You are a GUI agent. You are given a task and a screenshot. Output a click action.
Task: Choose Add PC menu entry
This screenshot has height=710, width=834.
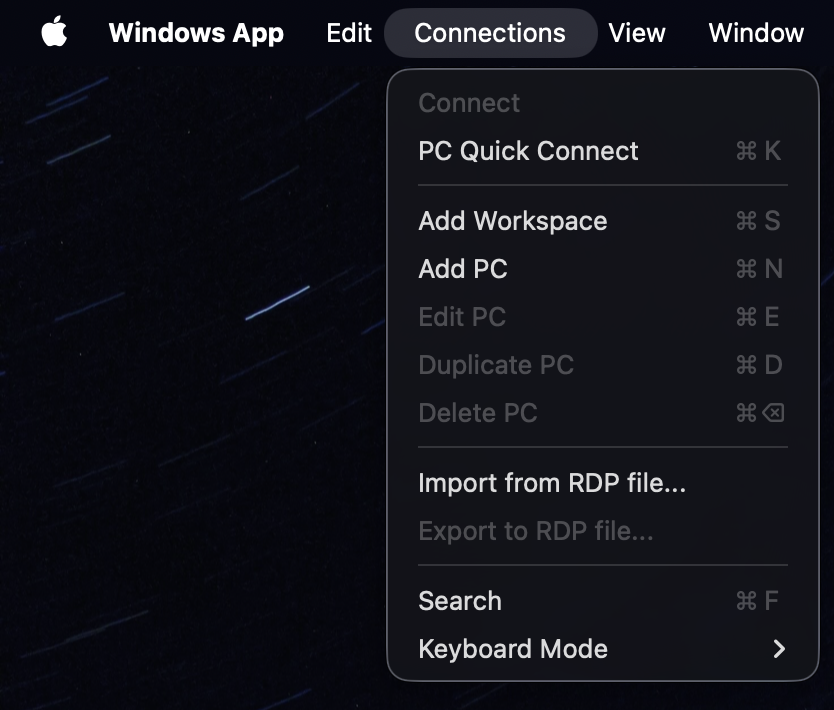[x=603, y=269]
